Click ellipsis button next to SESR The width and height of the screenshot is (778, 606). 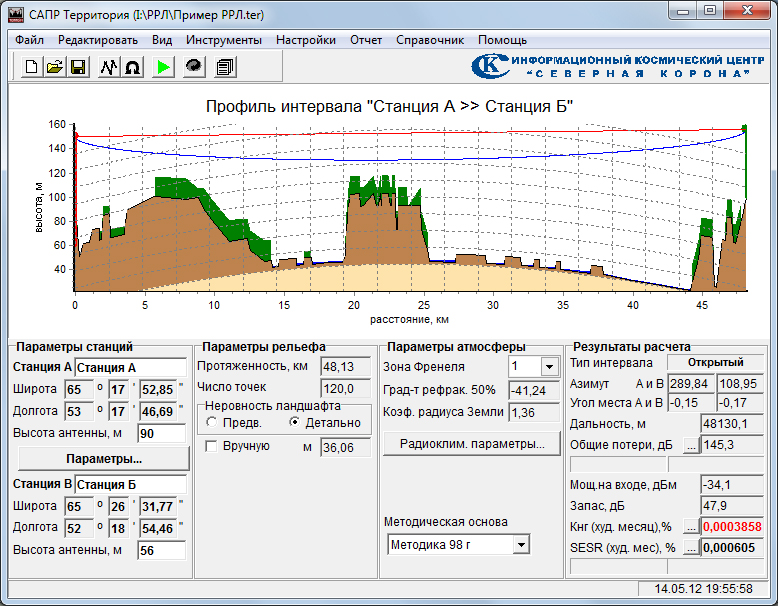coord(691,548)
